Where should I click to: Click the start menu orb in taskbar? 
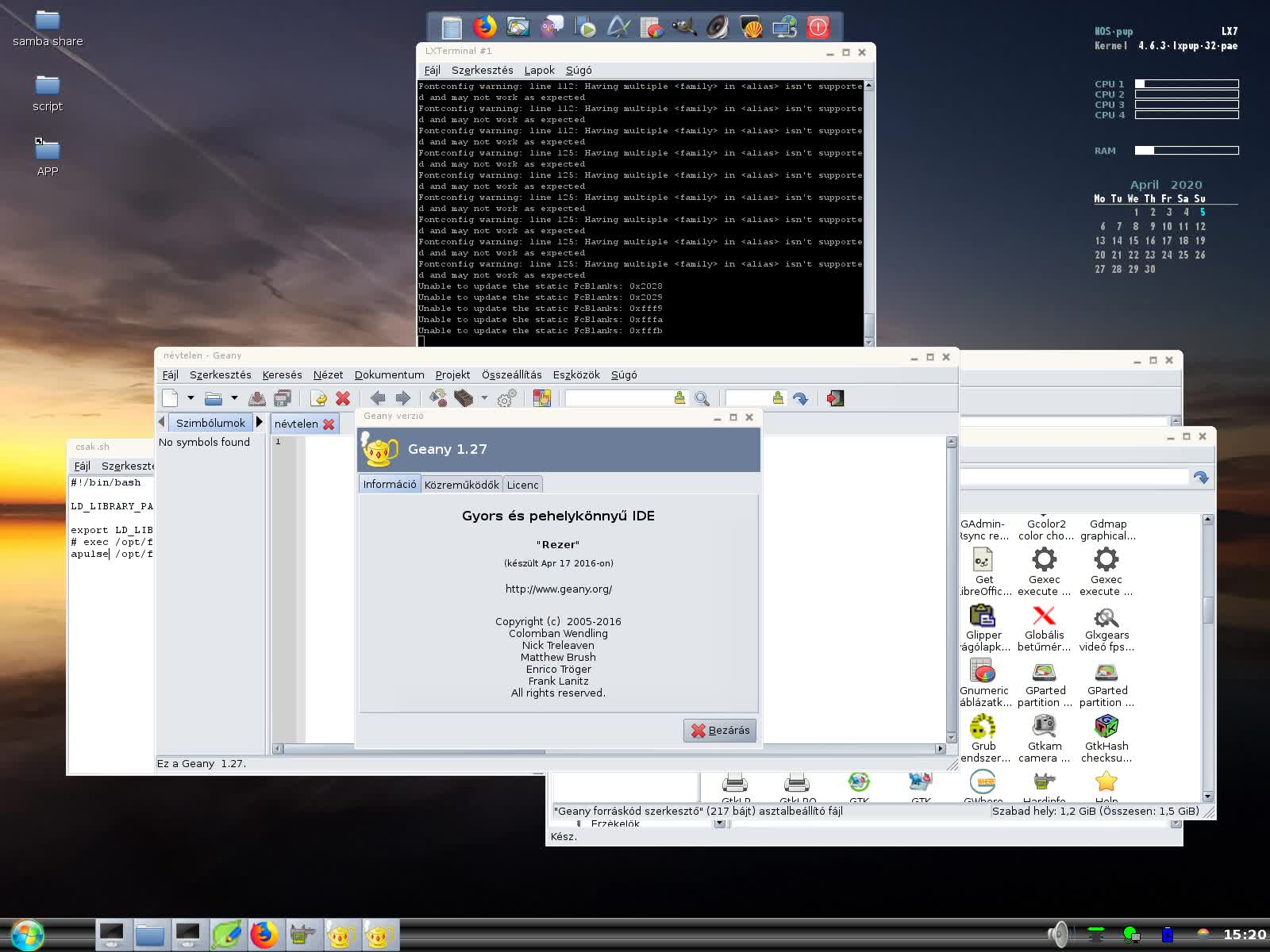pyautogui.click(x=26, y=935)
